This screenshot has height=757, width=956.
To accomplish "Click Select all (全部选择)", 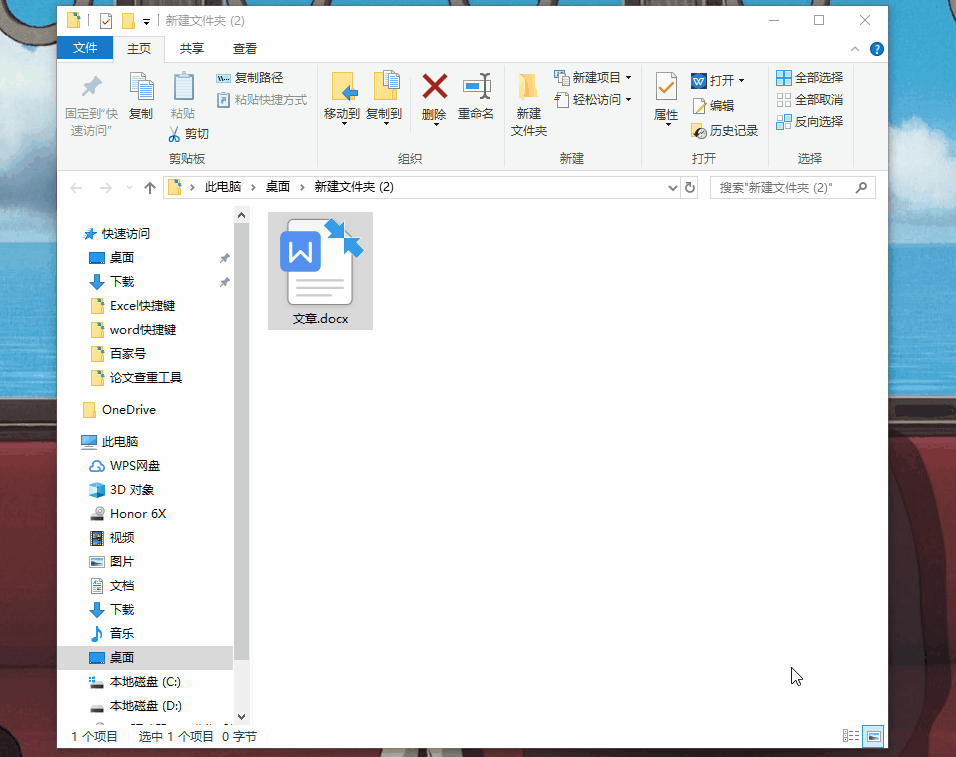I will tap(810, 77).
